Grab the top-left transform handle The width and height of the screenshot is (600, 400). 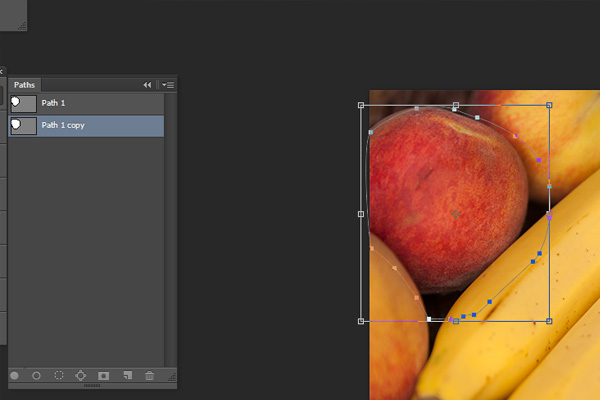(x=361, y=105)
